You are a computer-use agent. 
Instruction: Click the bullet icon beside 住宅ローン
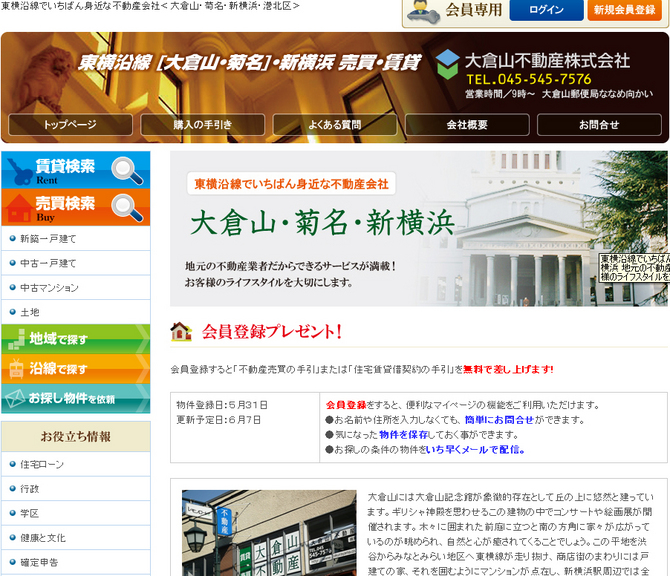tap(12, 464)
